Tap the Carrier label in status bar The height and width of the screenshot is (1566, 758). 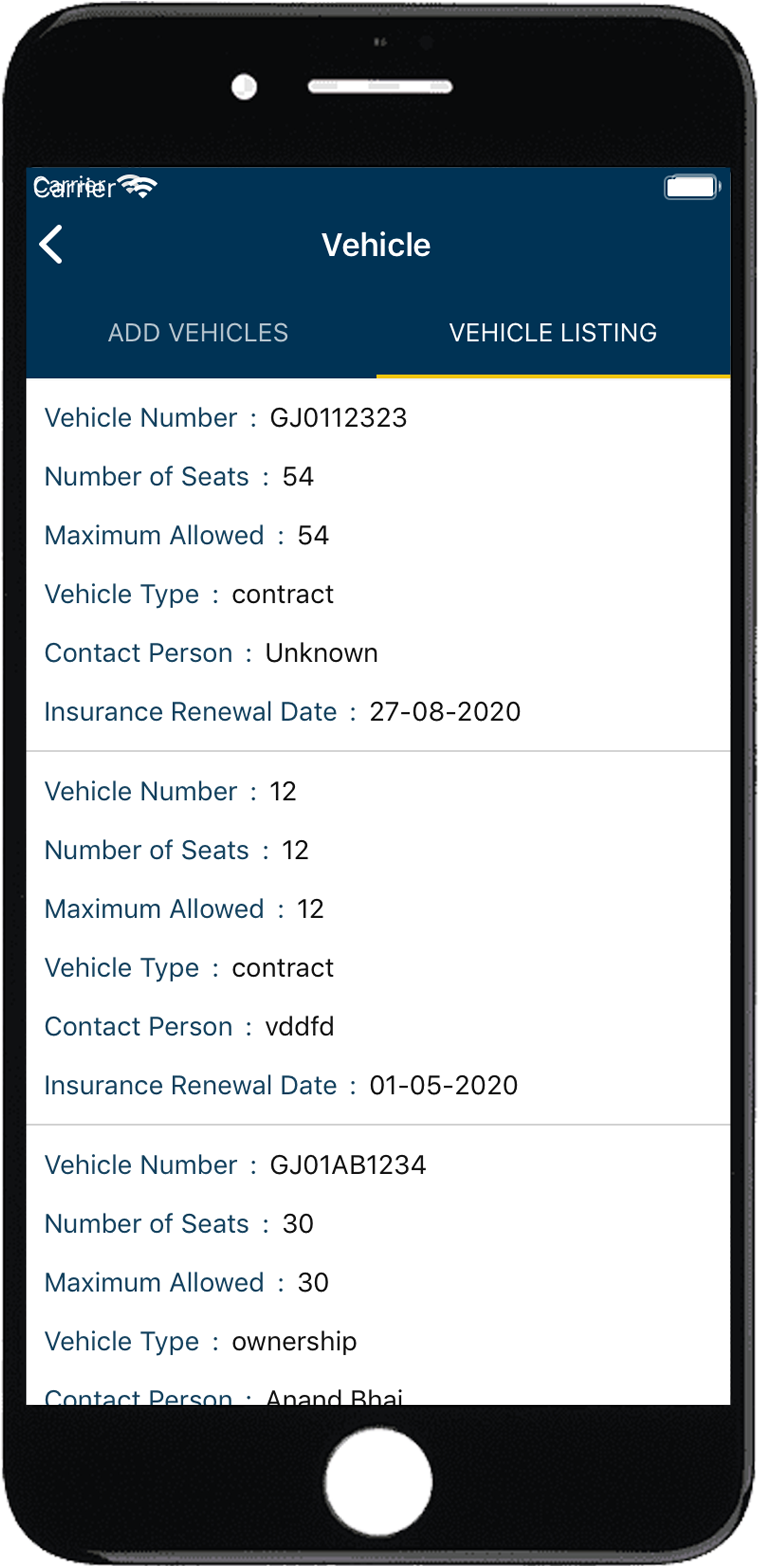pyautogui.click(x=74, y=187)
